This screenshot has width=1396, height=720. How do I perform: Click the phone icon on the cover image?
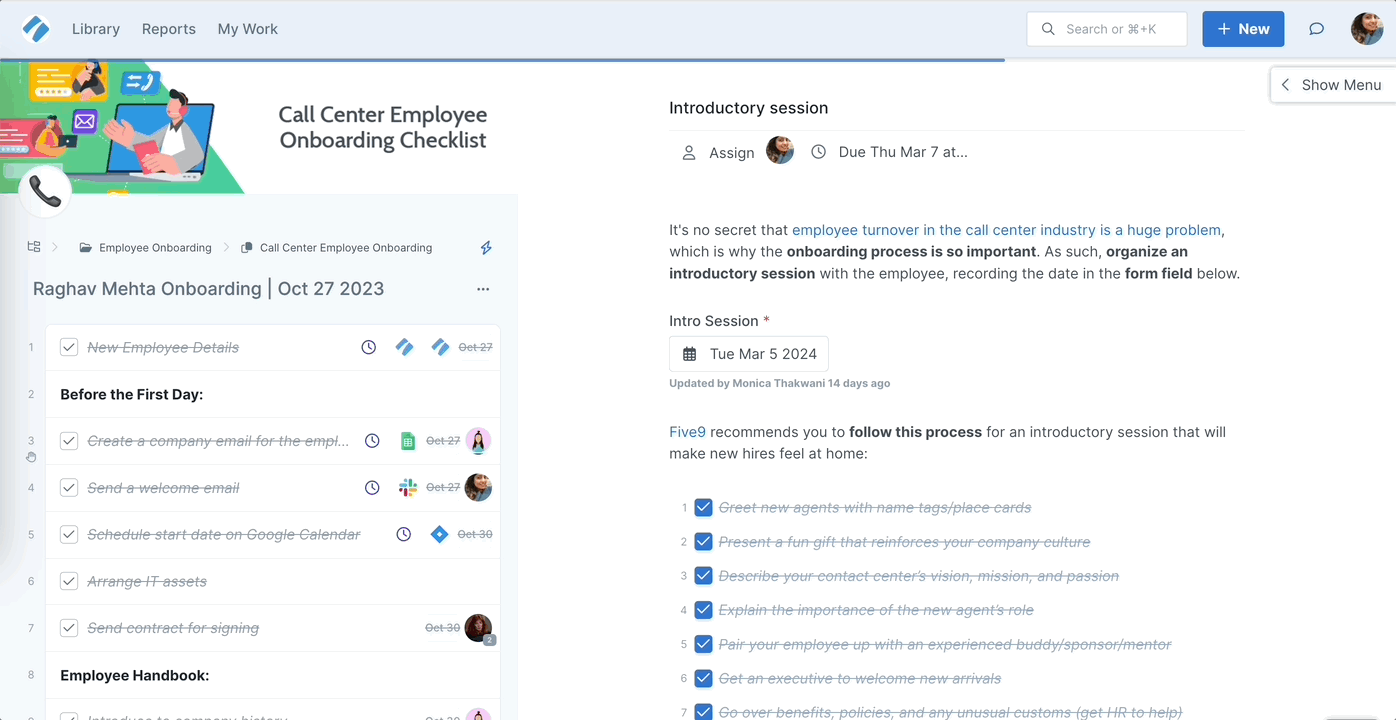(x=45, y=190)
